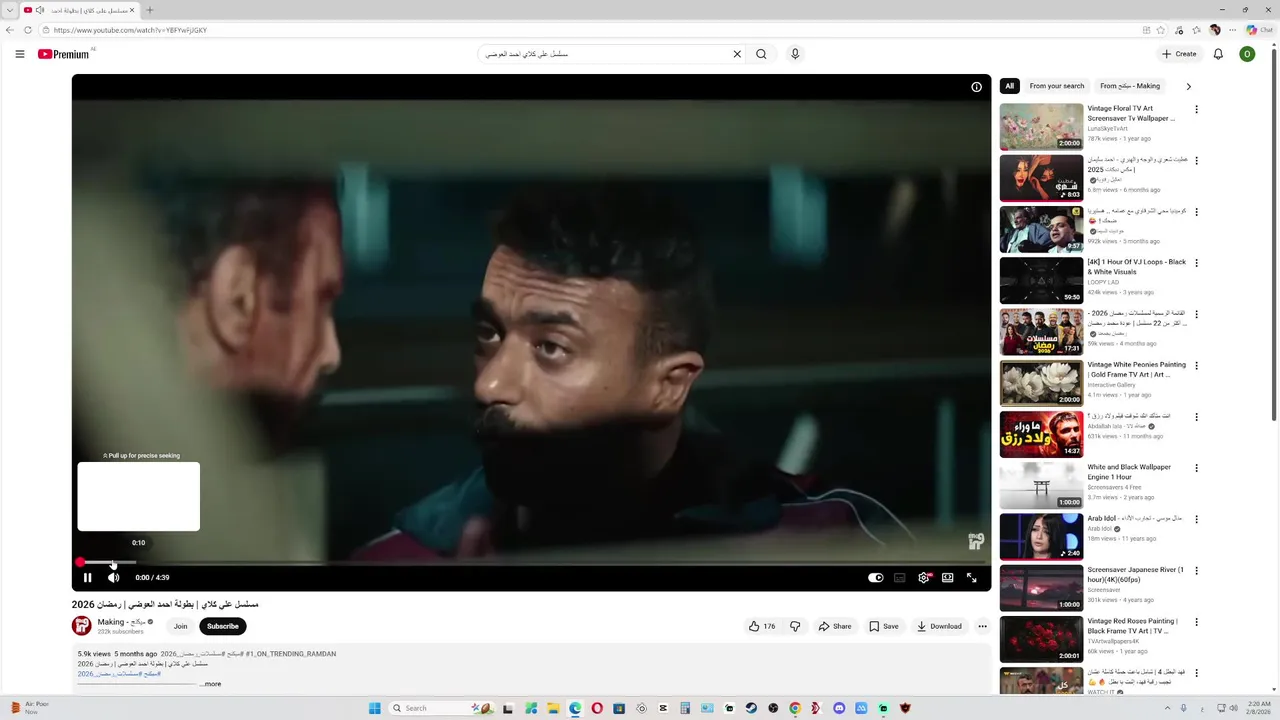Image resolution: width=1280 pixels, height=720 pixels.
Task: Open the YouTube hamburger guide menu
Action: coord(19,54)
